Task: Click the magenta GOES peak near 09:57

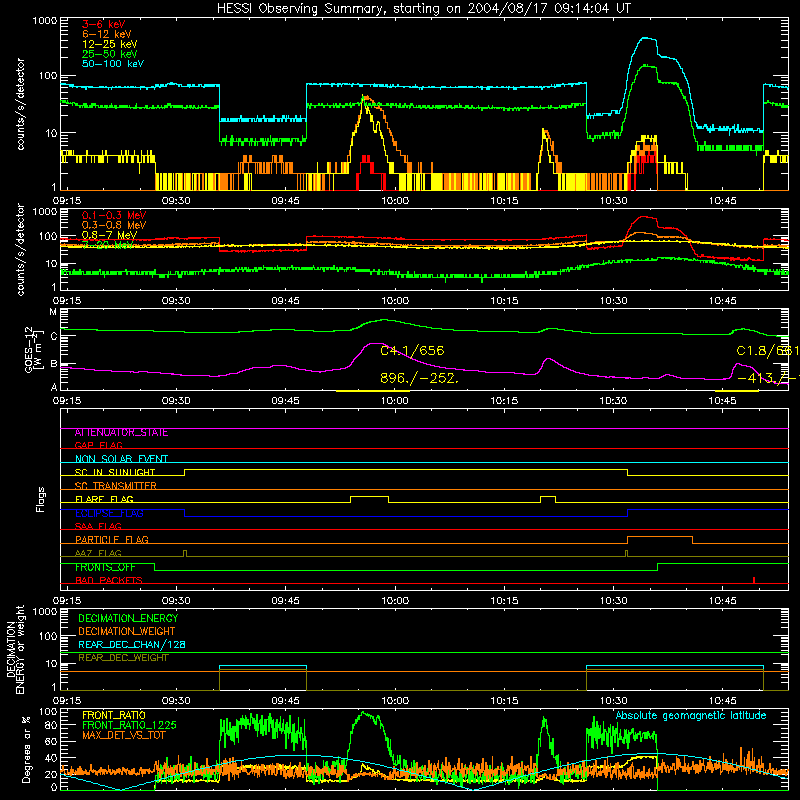Action: point(374,344)
